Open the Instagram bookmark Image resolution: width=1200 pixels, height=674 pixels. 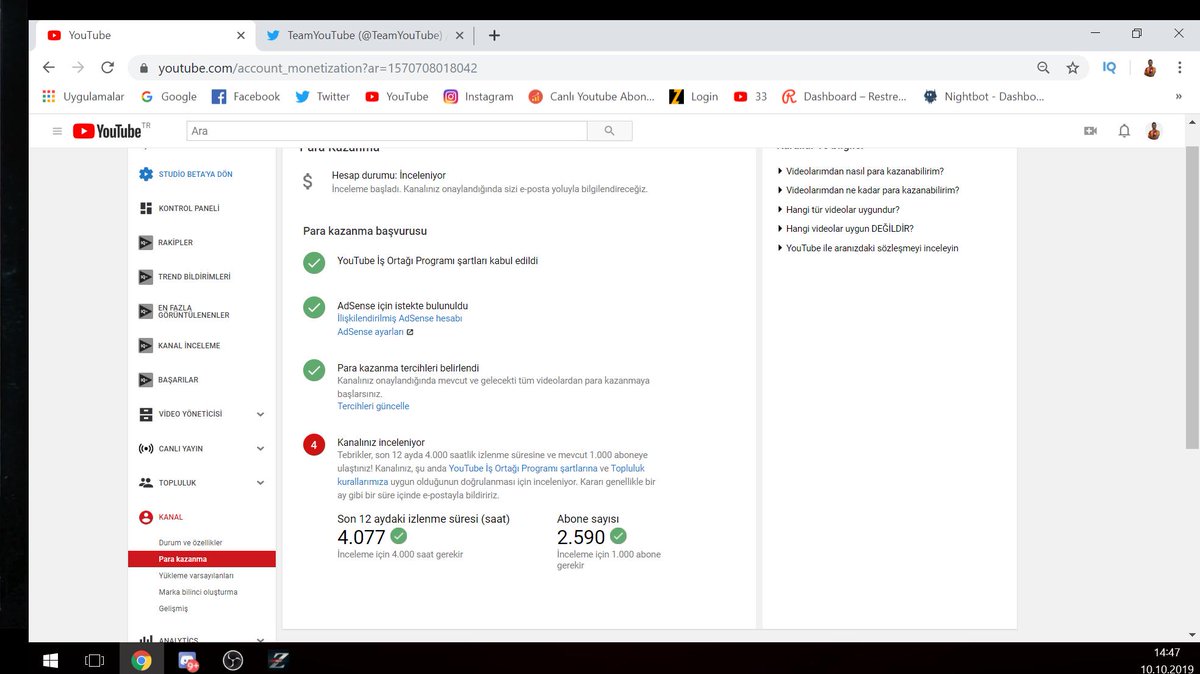pyautogui.click(x=478, y=96)
